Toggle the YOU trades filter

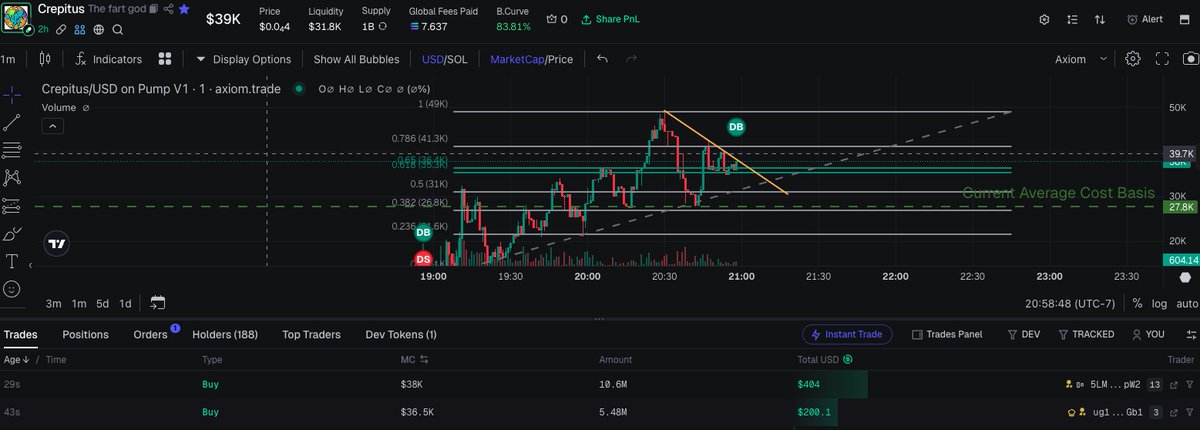click(x=1148, y=334)
